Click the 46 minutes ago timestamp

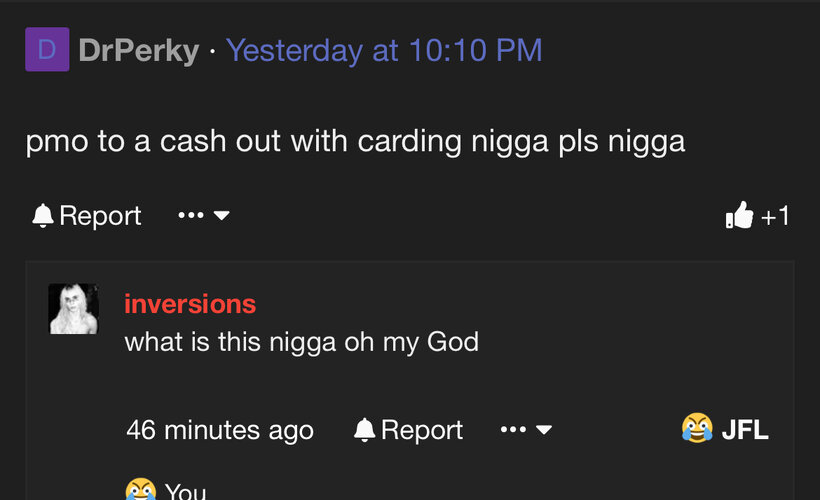pos(220,430)
